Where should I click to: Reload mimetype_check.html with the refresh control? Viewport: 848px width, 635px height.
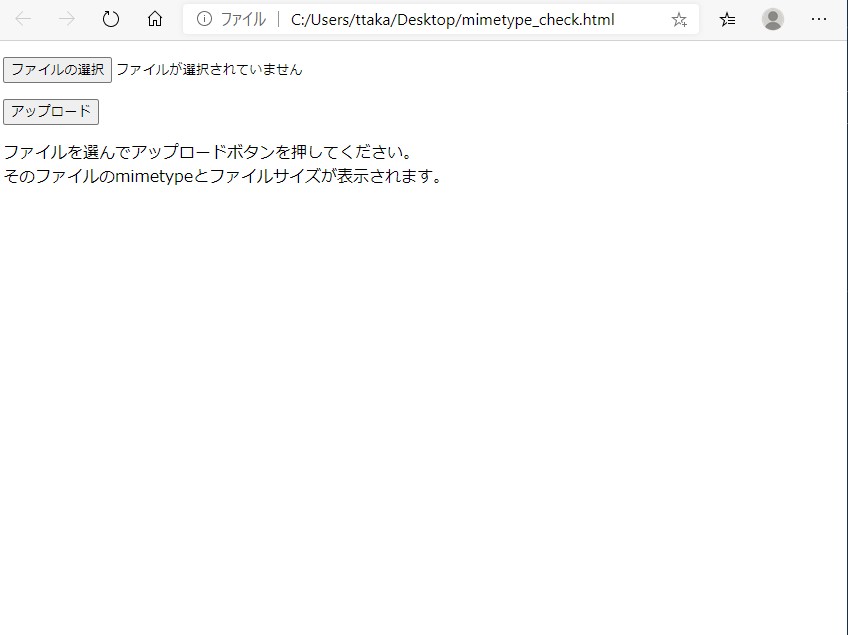coord(110,18)
